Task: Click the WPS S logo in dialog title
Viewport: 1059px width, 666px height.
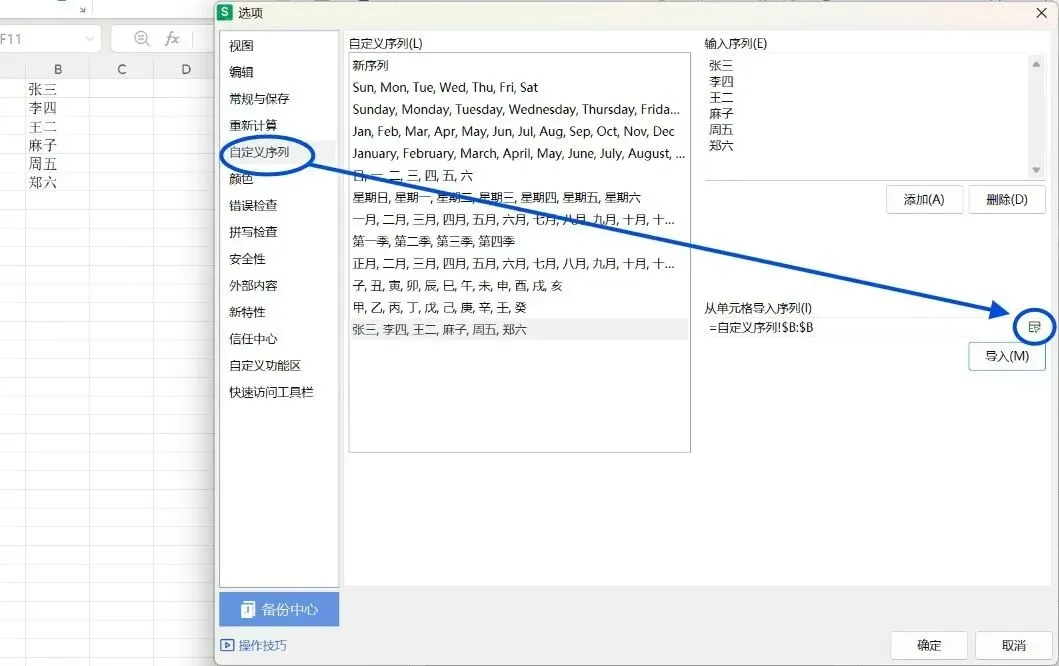Action: coord(226,12)
